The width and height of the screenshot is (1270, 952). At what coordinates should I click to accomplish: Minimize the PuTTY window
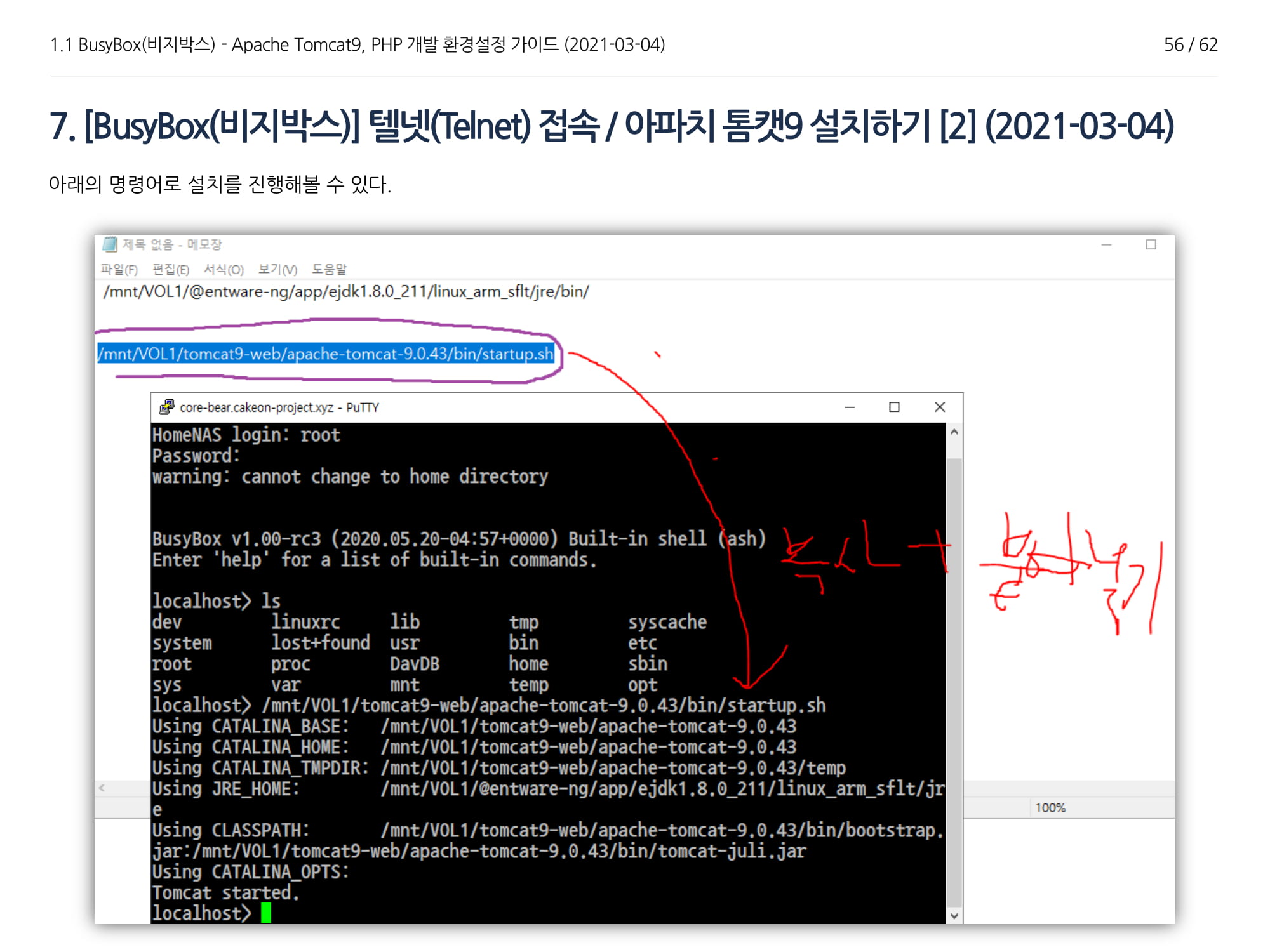(x=850, y=407)
